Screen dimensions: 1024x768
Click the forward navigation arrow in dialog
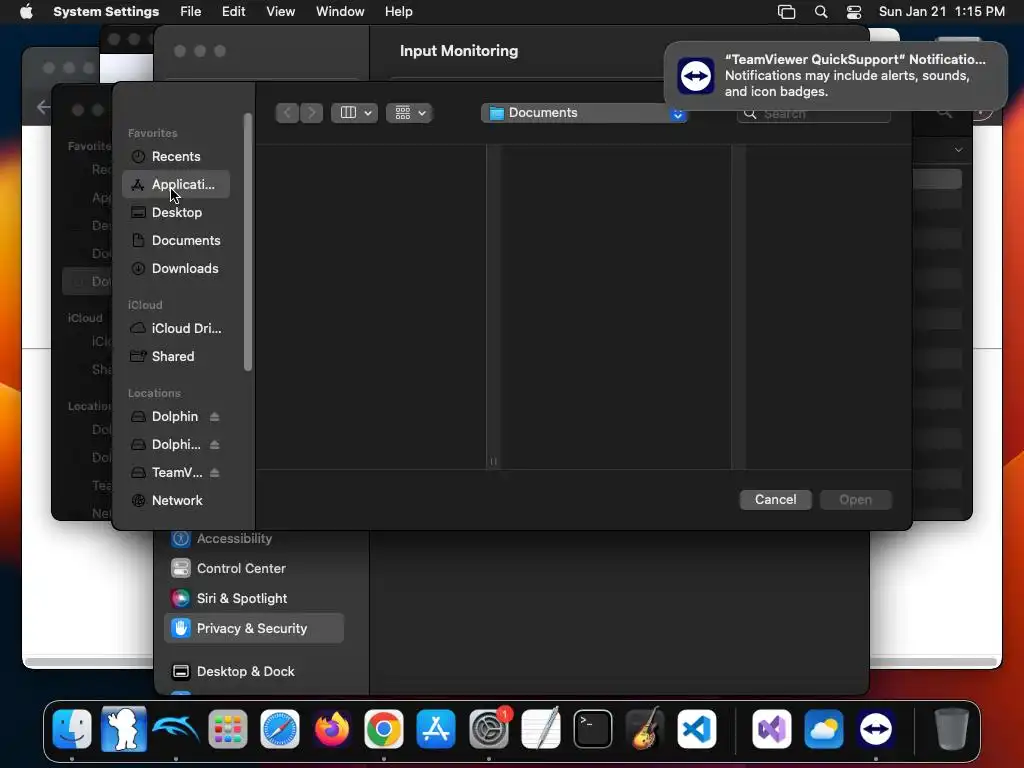coord(312,113)
